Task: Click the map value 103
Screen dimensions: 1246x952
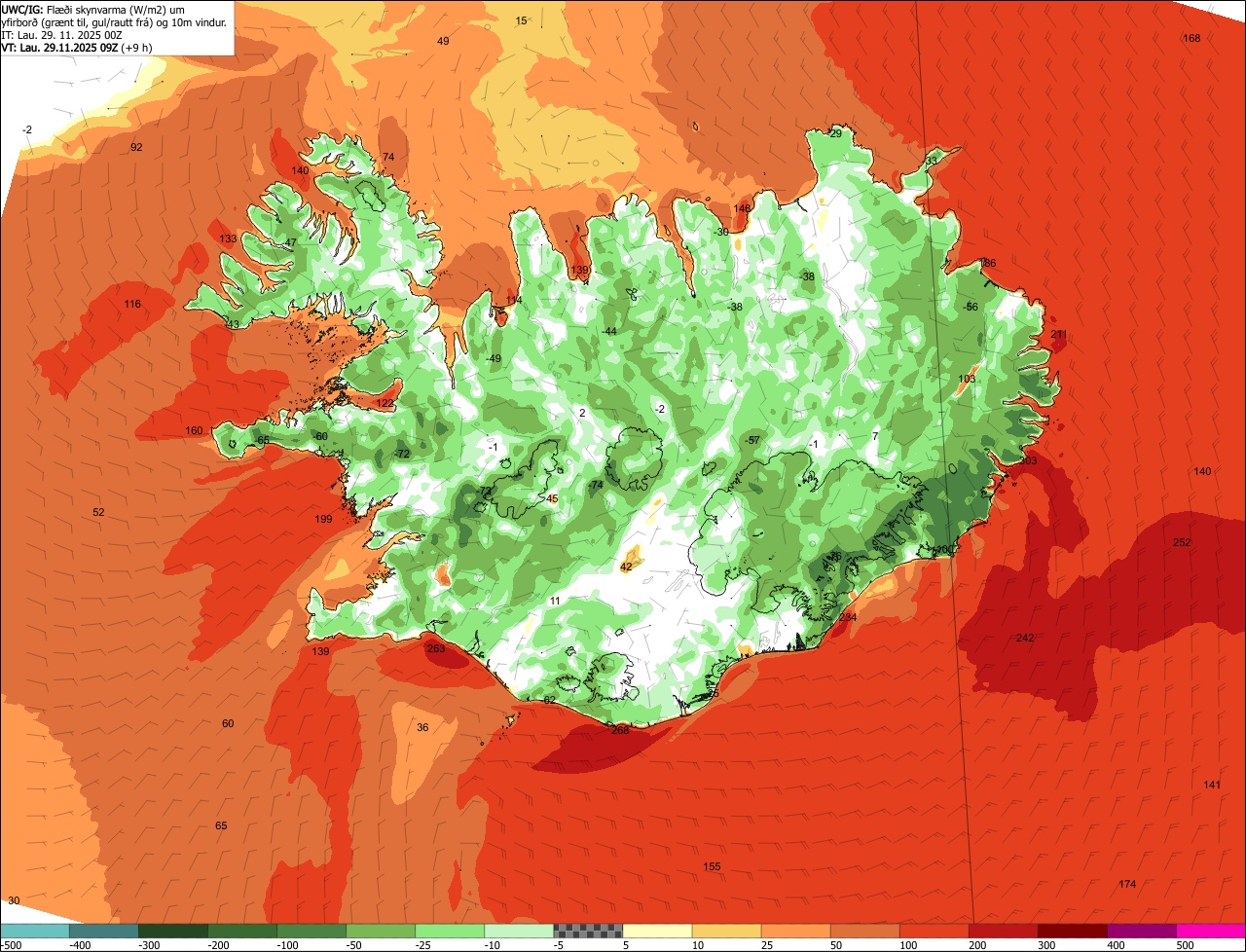Action: [x=967, y=379]
